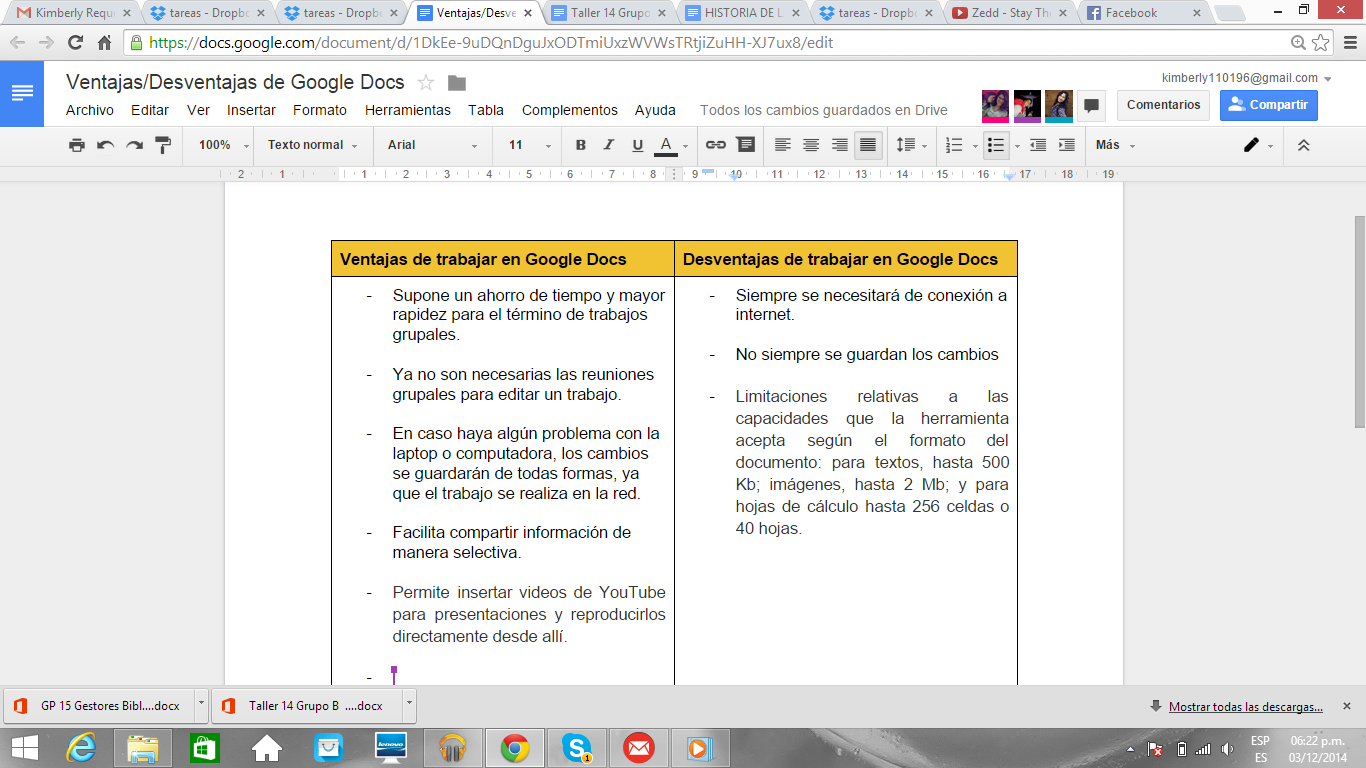This screenshot has width=1366, height=768.
Task: Select the Paint format tool
Action: pyautogui.click(x=163, y=145)
